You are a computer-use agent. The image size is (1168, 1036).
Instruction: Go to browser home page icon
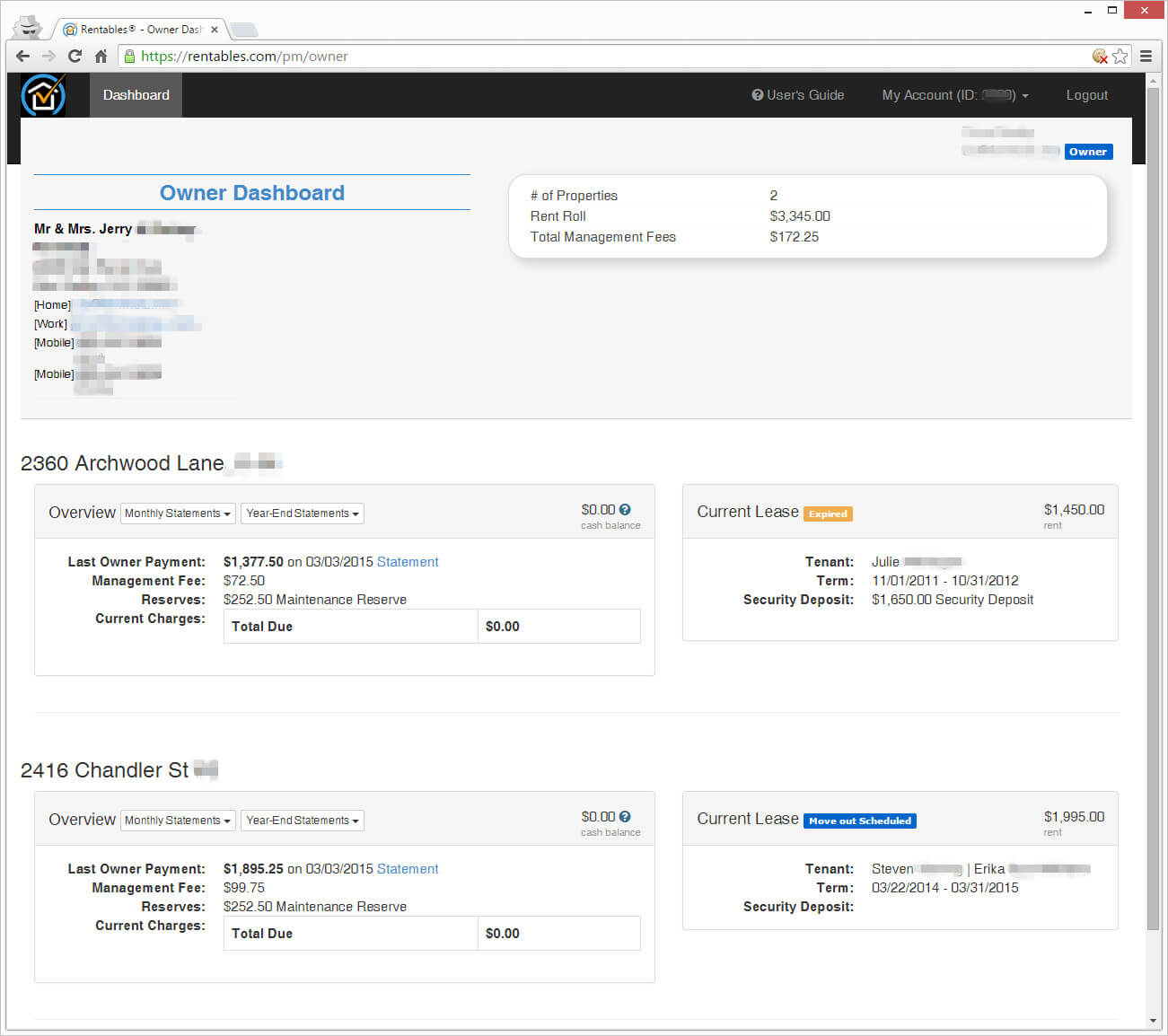(x=101, y=56)
